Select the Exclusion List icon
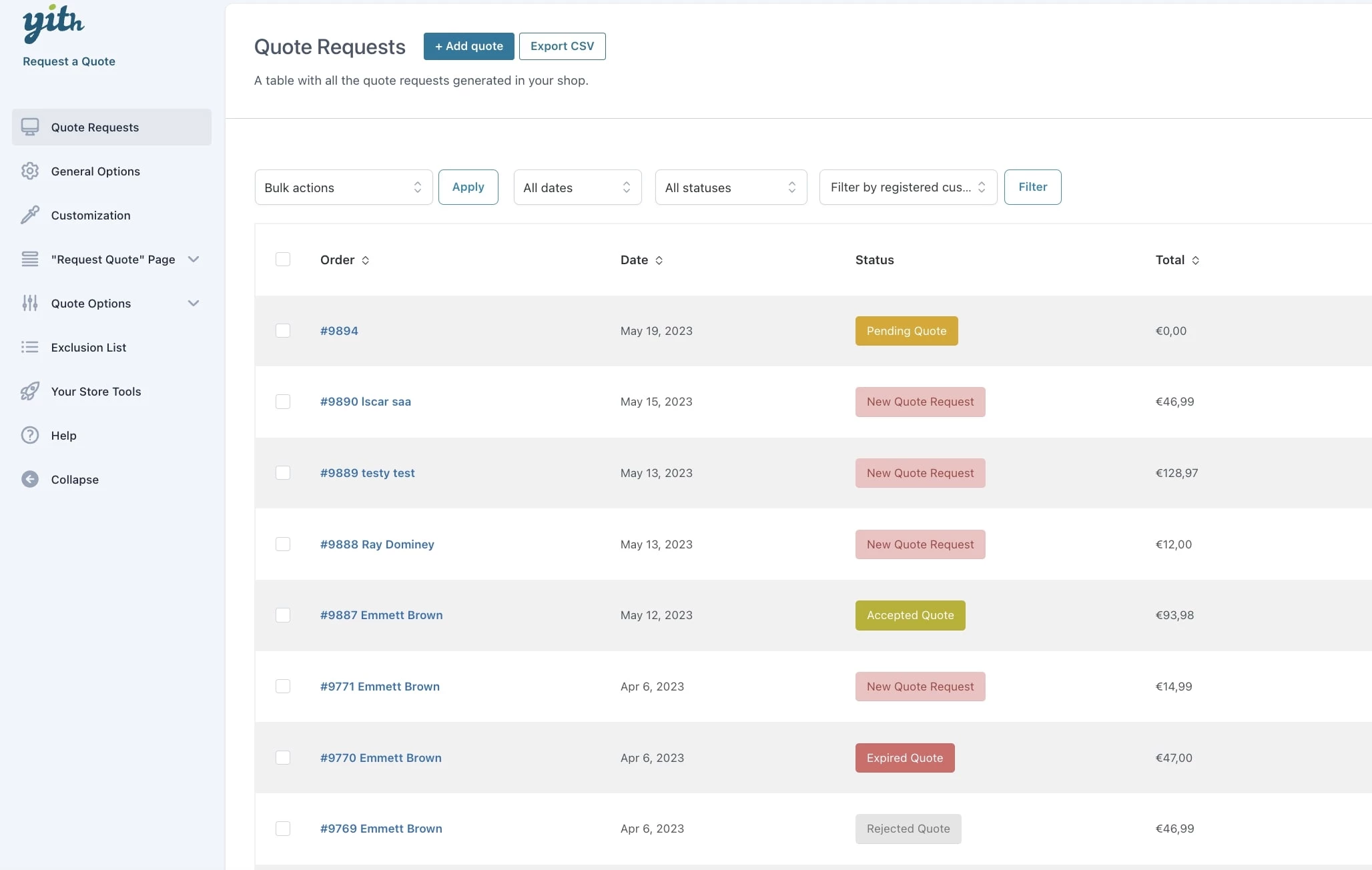Viewport: 1372px width, 870px height. [30, 347]
